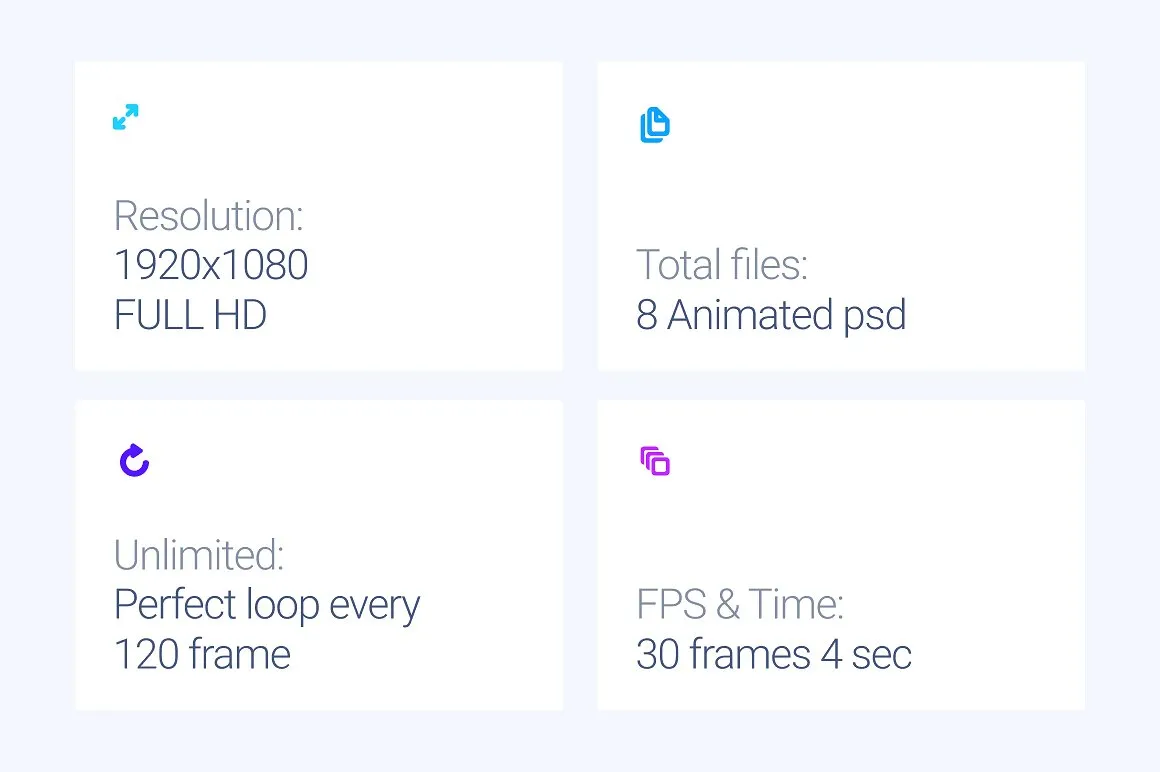Select the "120 frame" text
Viewport: 1160px width, 772px height.
pos(202,655)
